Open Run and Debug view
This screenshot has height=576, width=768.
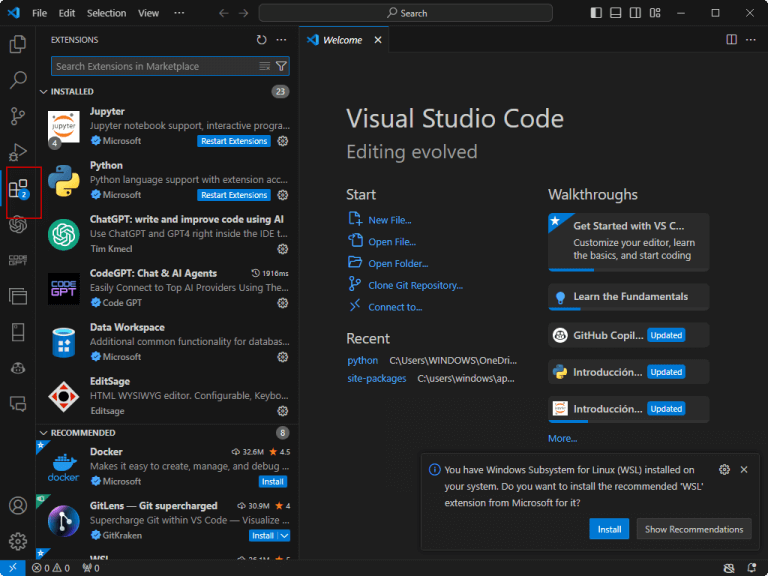[18, 152]
